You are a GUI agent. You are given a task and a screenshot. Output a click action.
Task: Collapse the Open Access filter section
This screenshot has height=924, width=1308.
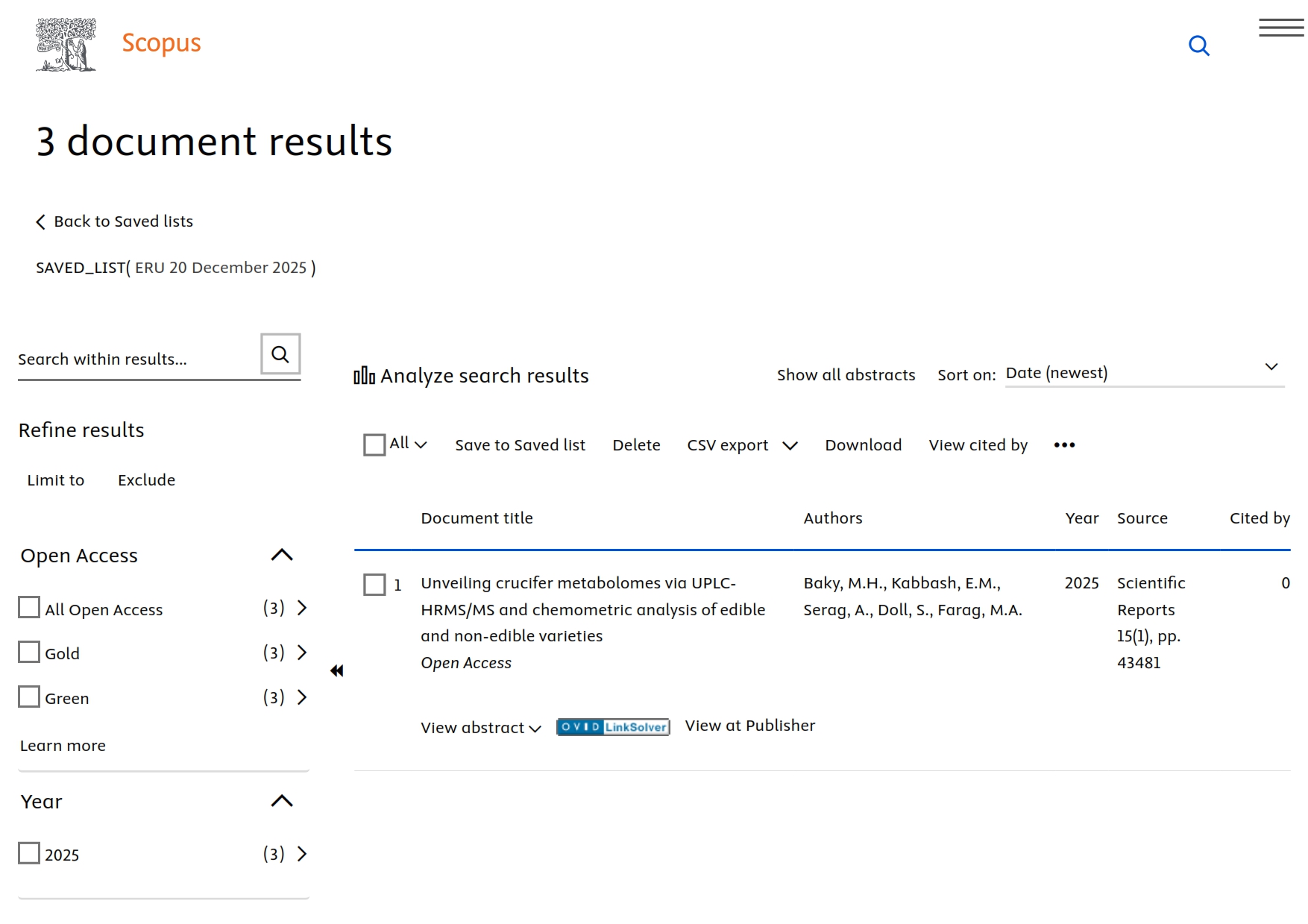tap(282, 556)
